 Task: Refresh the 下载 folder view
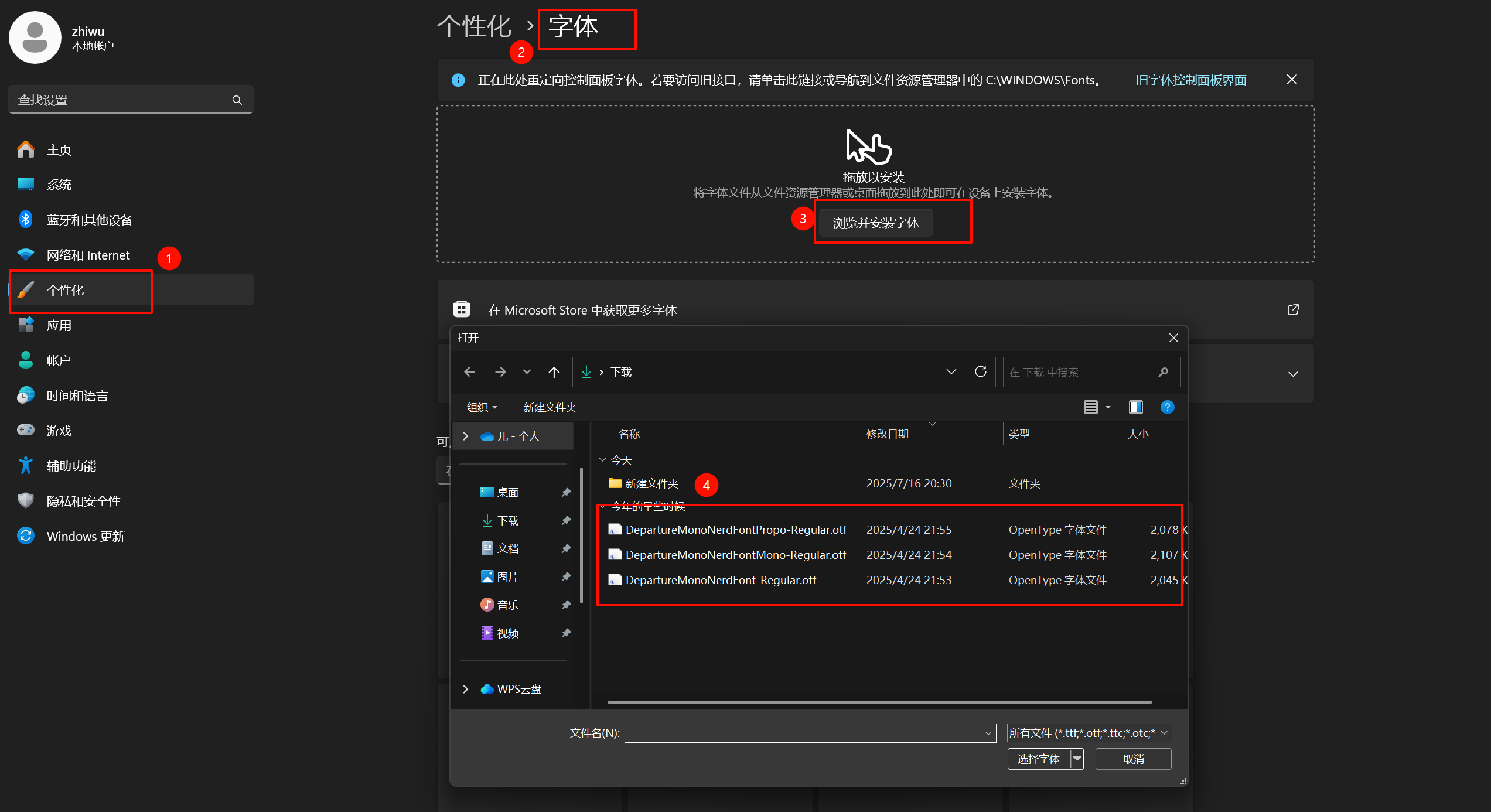click(x=981, y=372)
